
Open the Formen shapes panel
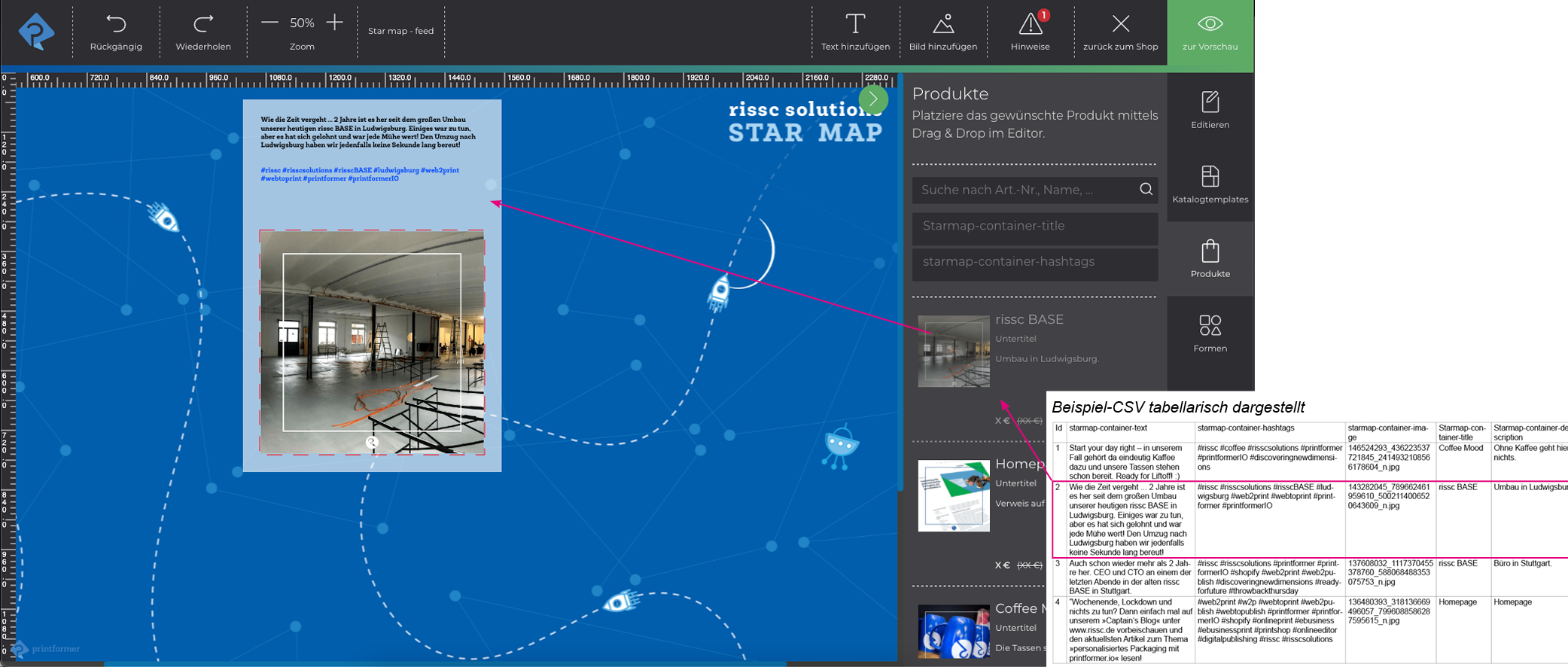tap(1210, 333)
